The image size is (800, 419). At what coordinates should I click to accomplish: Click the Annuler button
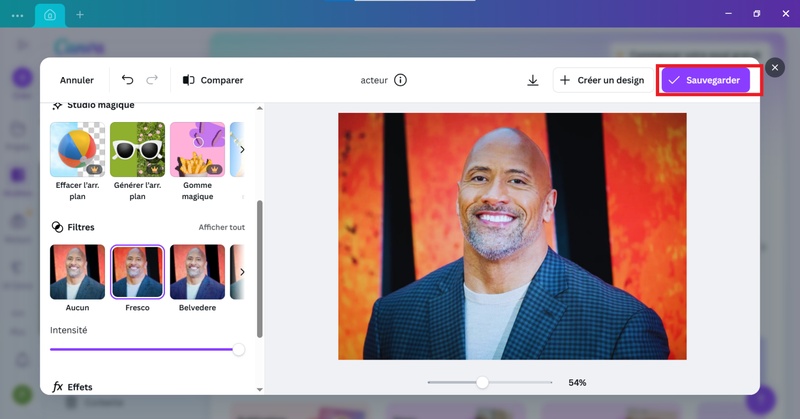(x=77, y=80)
